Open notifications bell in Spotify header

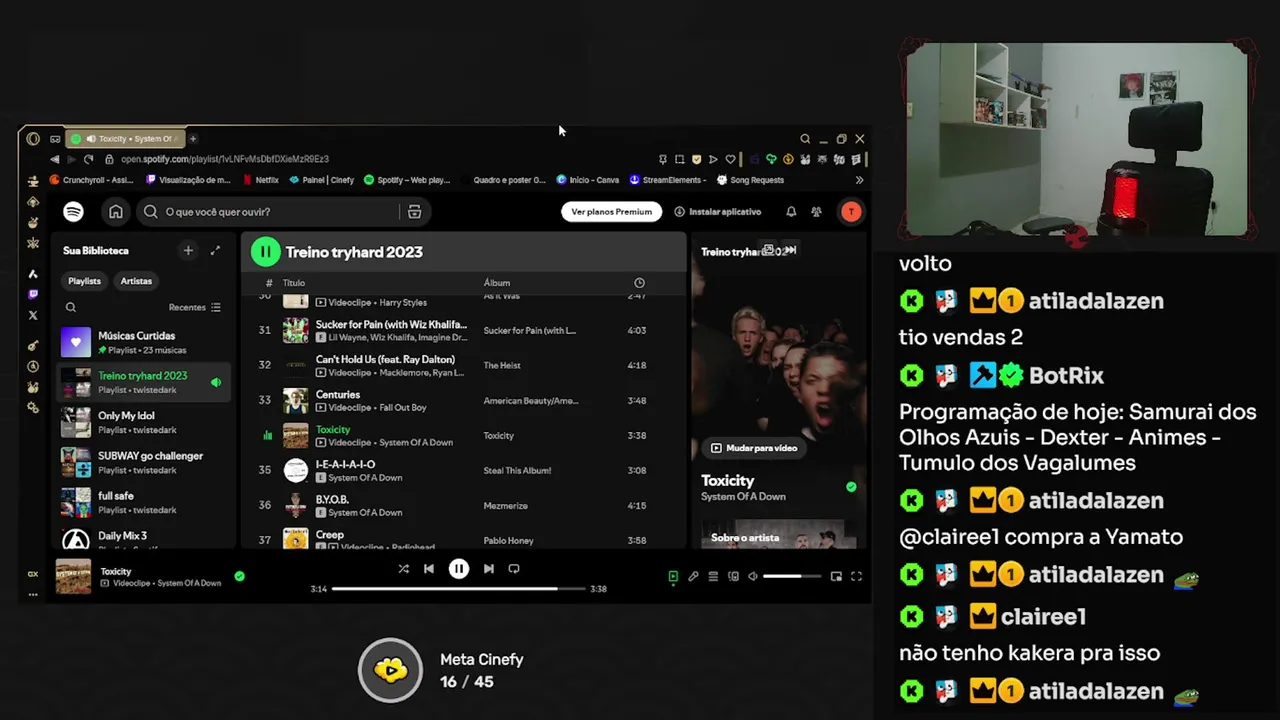pos(791,212)
